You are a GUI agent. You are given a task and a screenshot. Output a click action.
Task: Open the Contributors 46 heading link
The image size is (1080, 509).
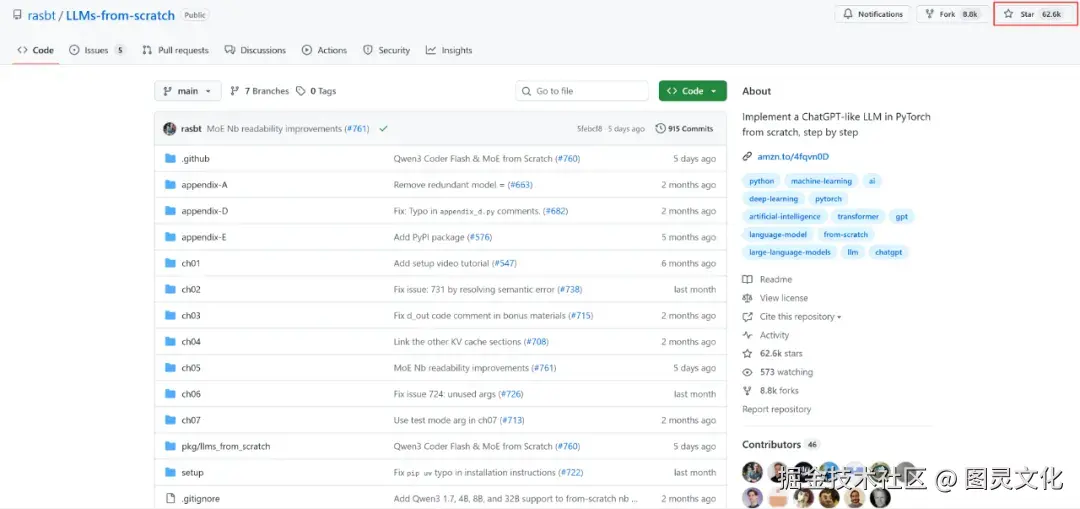tap(781, 445)
